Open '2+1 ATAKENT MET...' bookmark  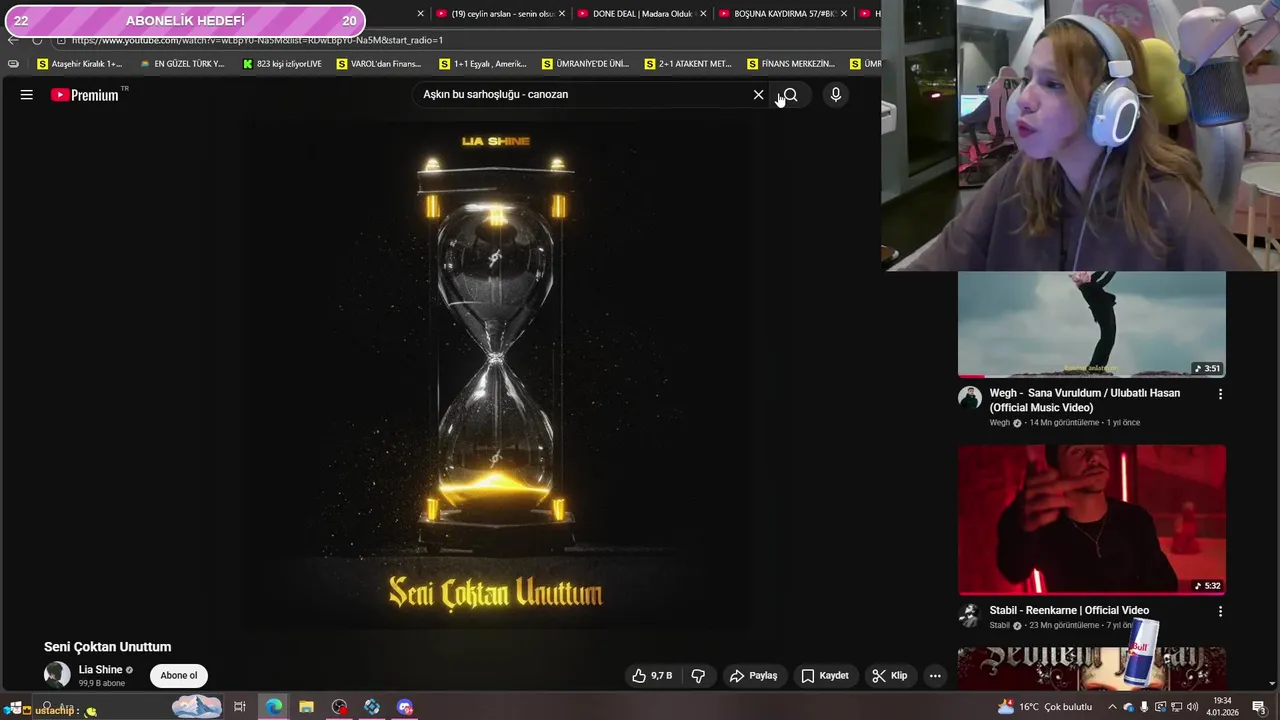coord(688,64)
